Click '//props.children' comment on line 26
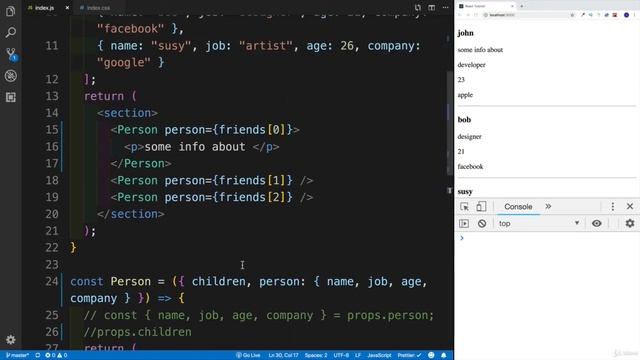The image size is (640, 360). coord(138,332)
